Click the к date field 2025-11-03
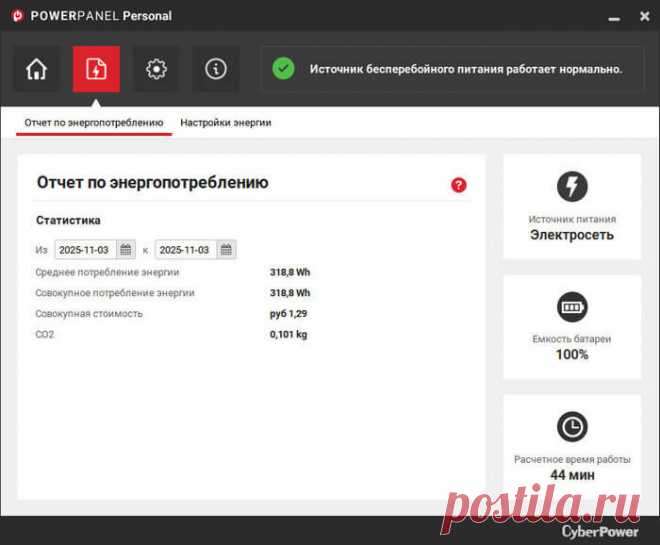660x545 pixels. click(186, 250)
